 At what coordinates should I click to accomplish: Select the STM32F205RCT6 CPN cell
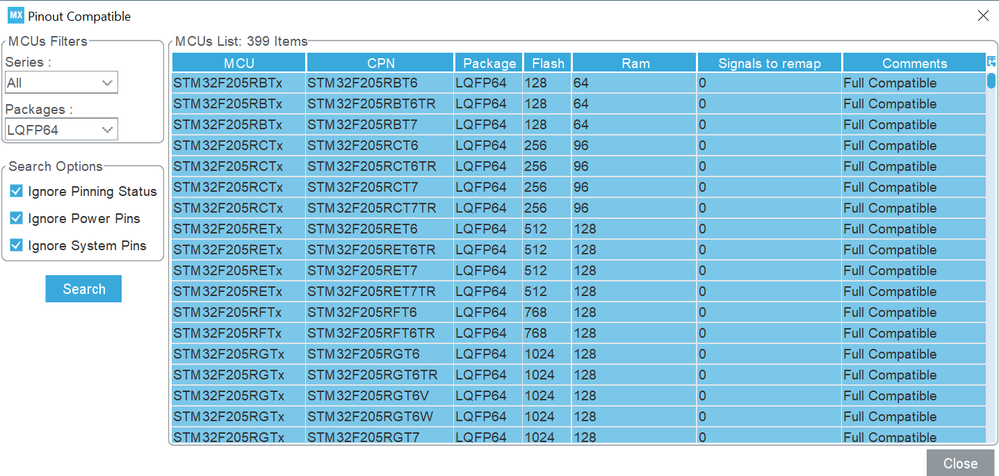point(380,146)
